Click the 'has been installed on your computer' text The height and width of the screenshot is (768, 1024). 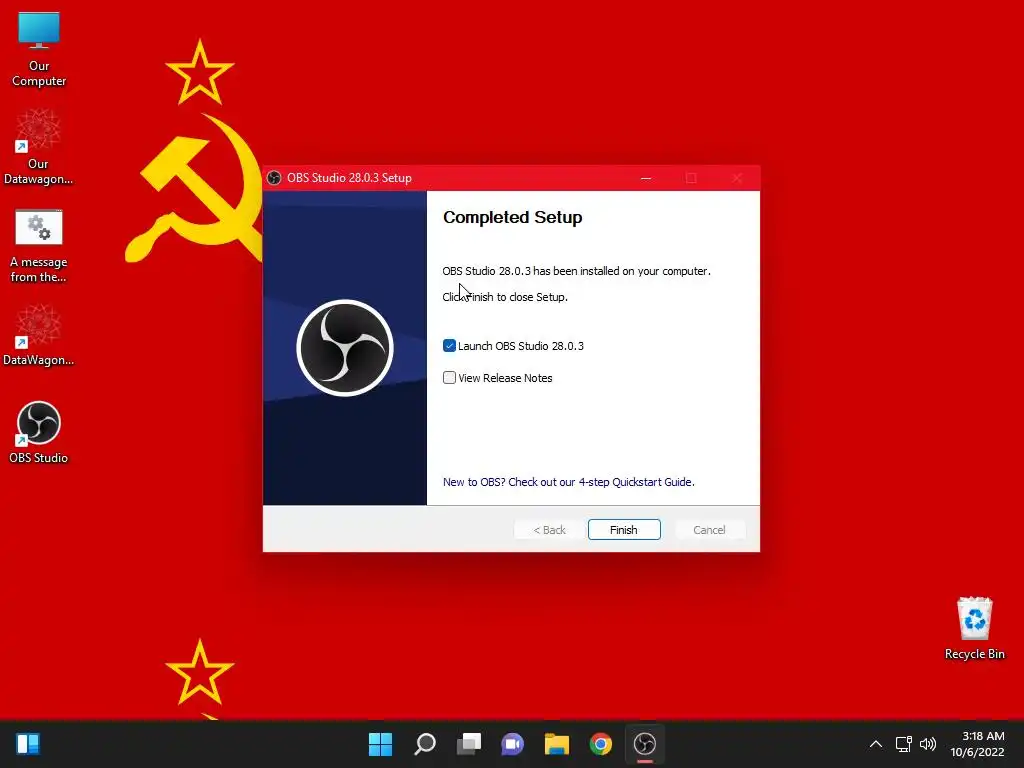(x=622, y=271)
